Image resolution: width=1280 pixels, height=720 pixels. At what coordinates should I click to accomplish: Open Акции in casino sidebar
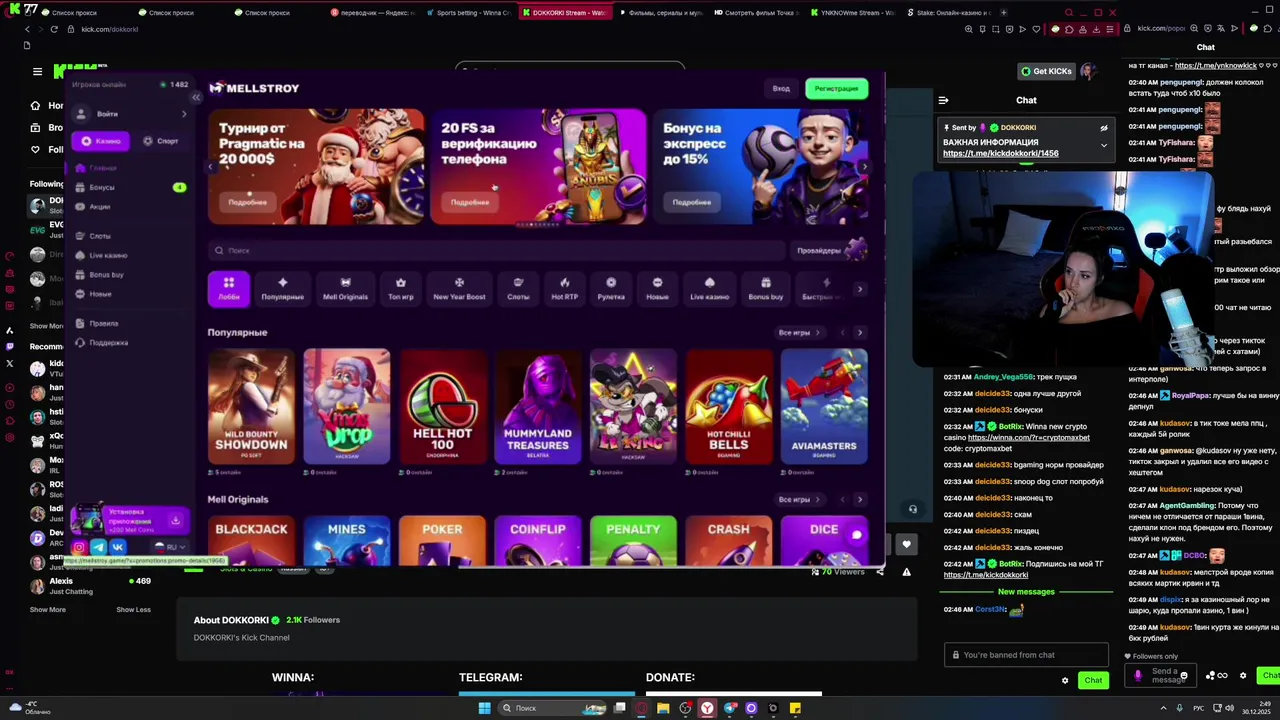click(99, 207)
